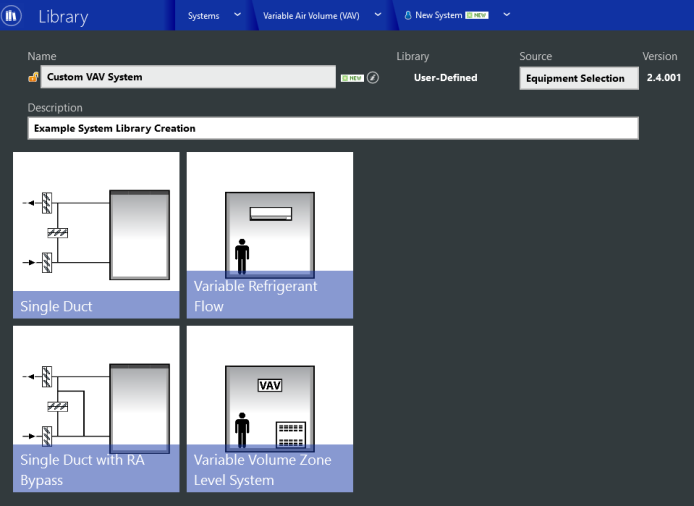Click in the Custom VAV System name field
Screen dimensions: 694x506
pyautogui.click(x=188, y=77)
